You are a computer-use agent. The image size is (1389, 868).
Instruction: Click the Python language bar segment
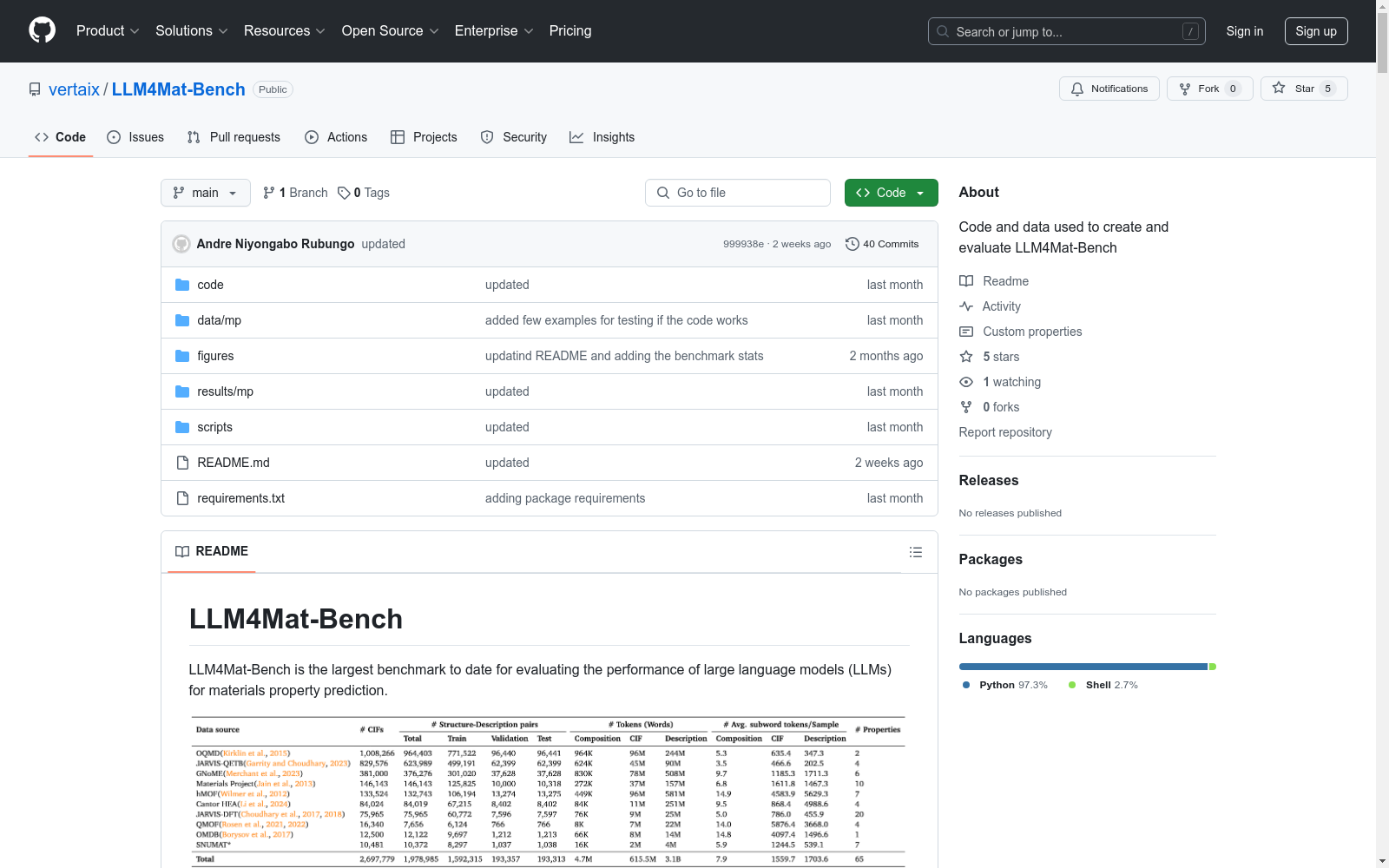coord(1083,667)
